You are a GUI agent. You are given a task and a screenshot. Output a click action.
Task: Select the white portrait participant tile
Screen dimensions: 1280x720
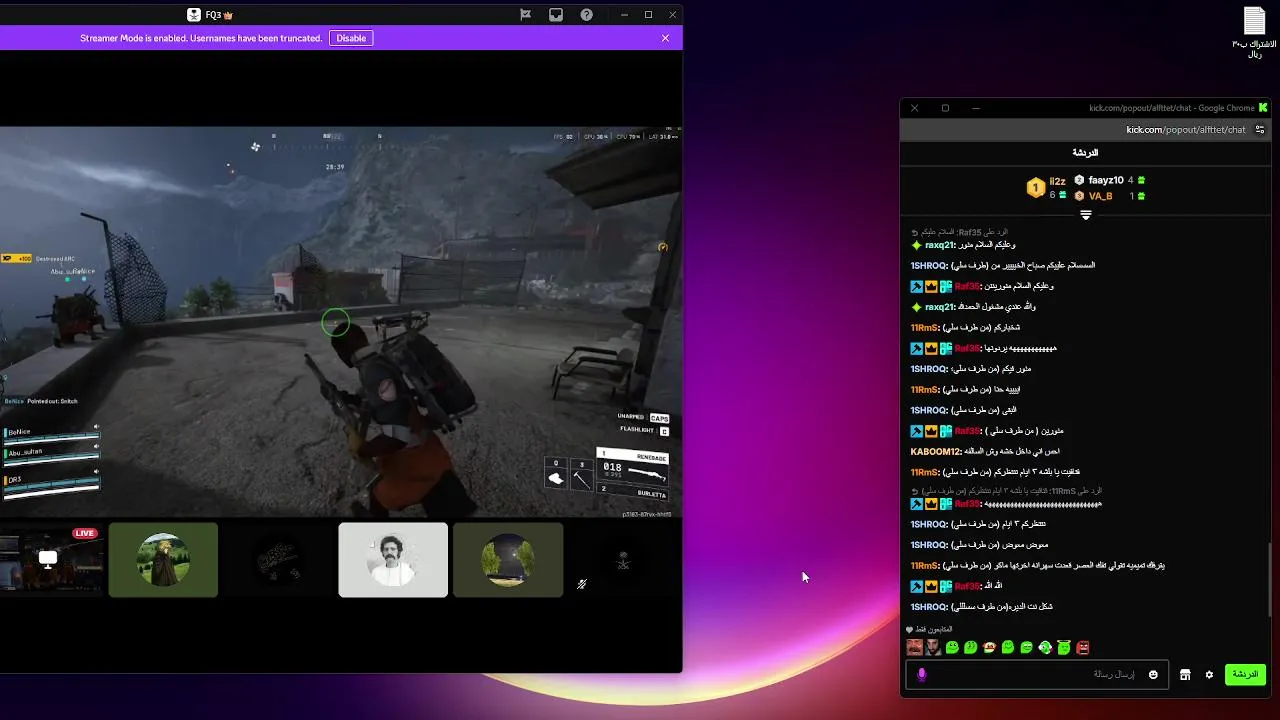pos(393,560)
